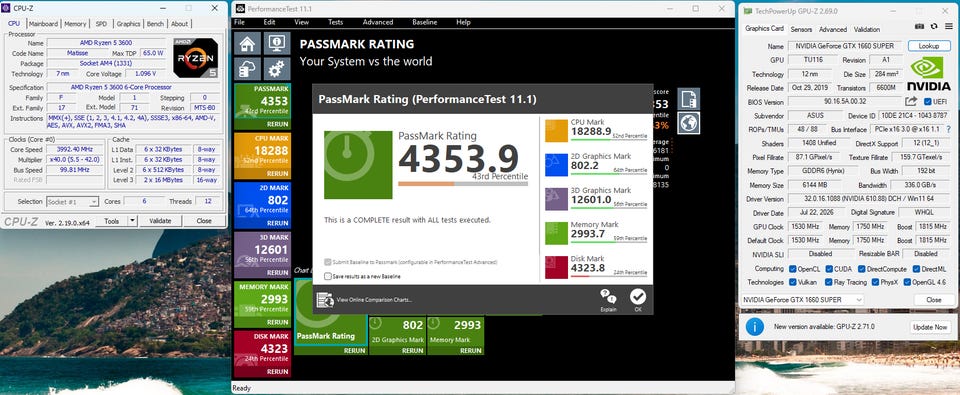Click Ryzen 5 logo in CPU-Z
Viewport: 960px width, 395px height.
click(x=196, y=58)
